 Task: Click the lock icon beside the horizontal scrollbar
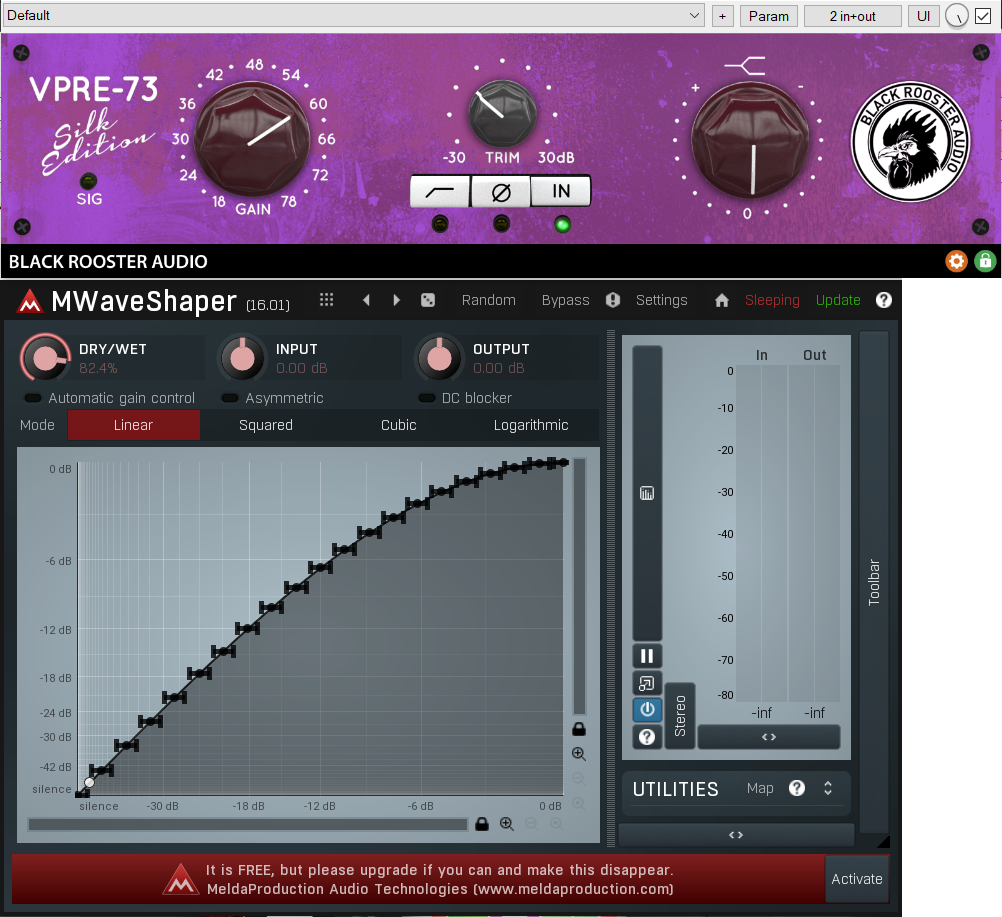tap(482, 824)
